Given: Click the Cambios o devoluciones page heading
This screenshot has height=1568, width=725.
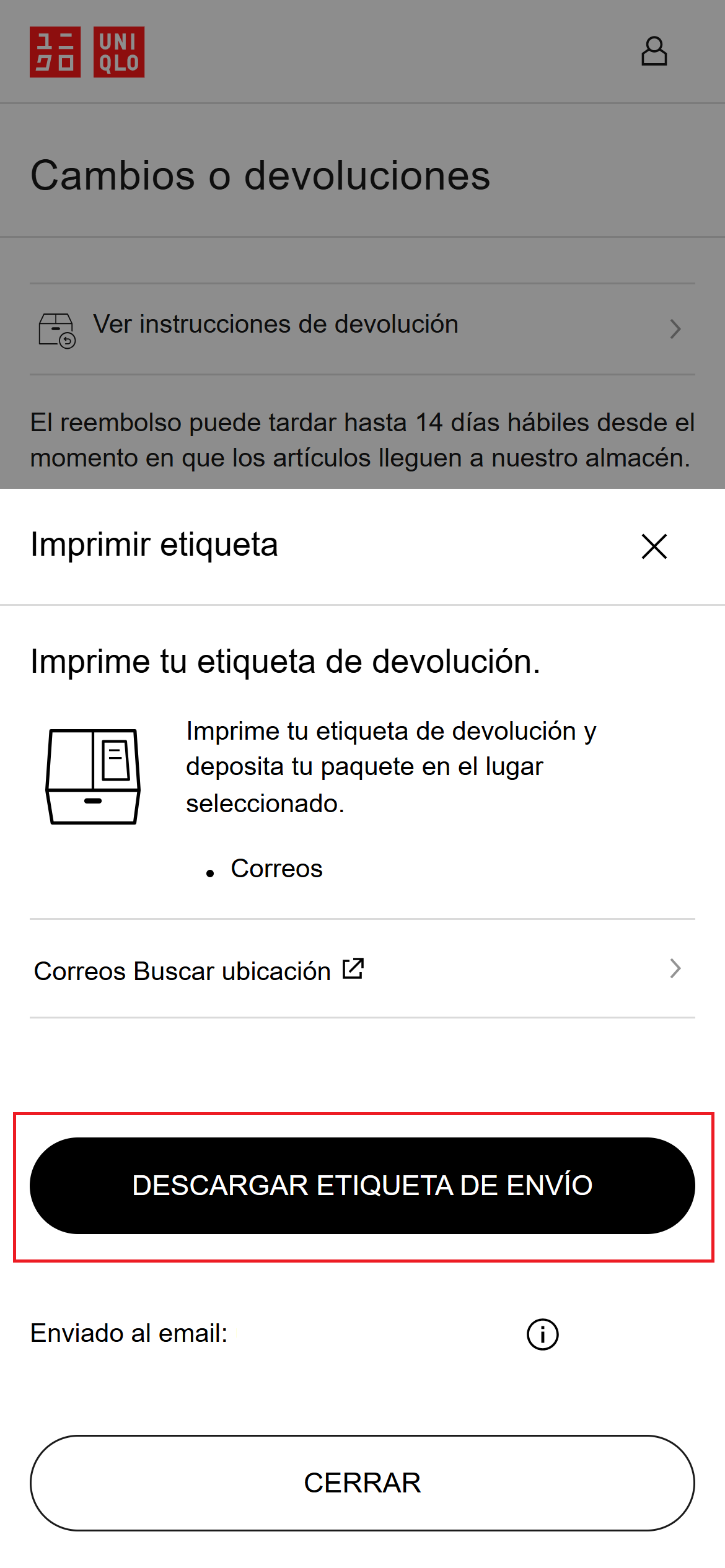Looking at the screenshot, I should [260, 175].
